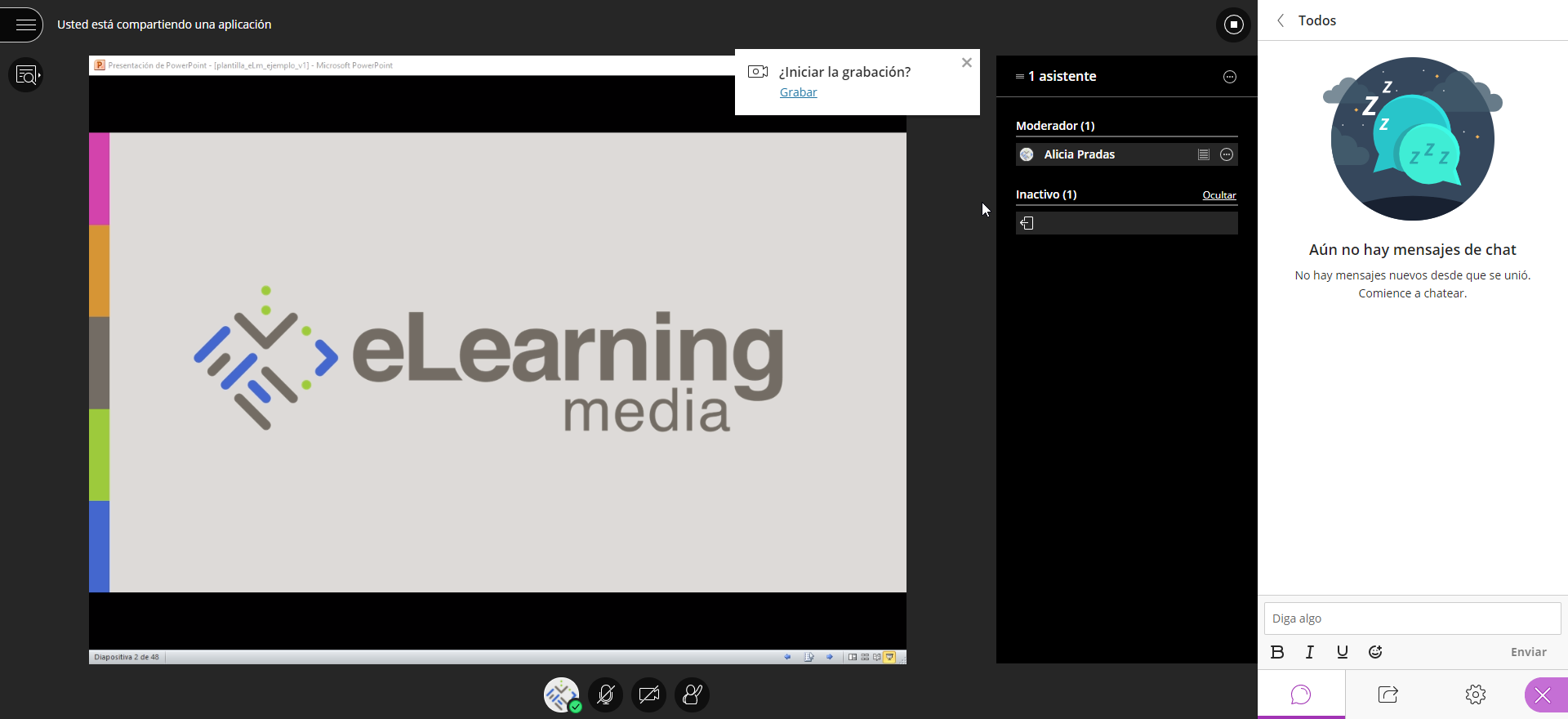This screenshot has height=719, width=1568.
Task: Close the Collaborate side panel
Action: pos(1543,695)
